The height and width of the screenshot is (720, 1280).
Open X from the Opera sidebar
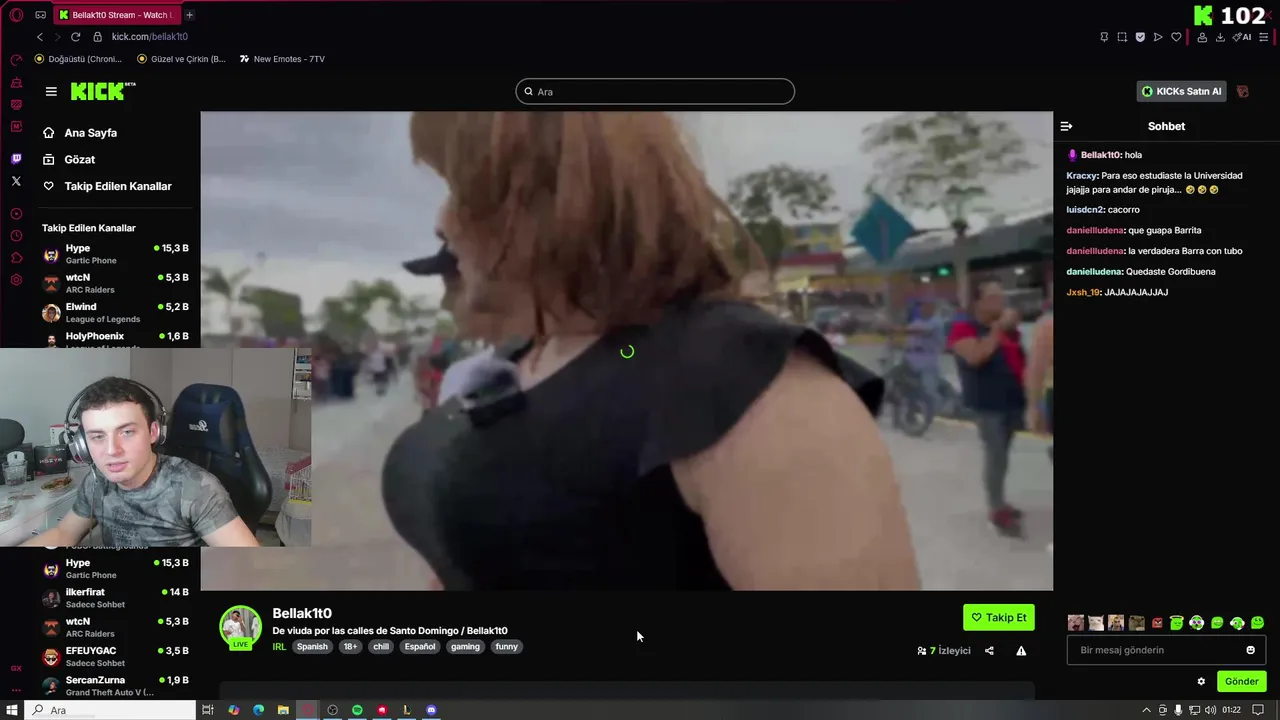(16, 181)
